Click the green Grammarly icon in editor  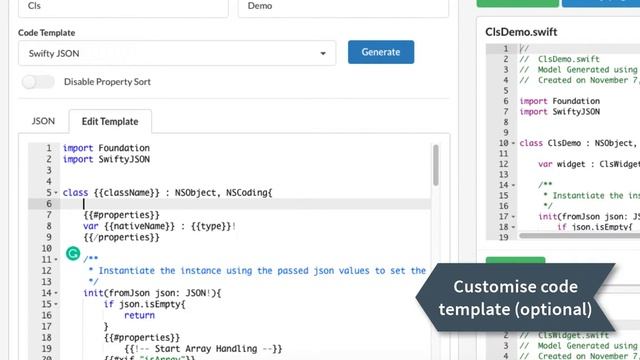pyautogui.click(x=73, y=253)
